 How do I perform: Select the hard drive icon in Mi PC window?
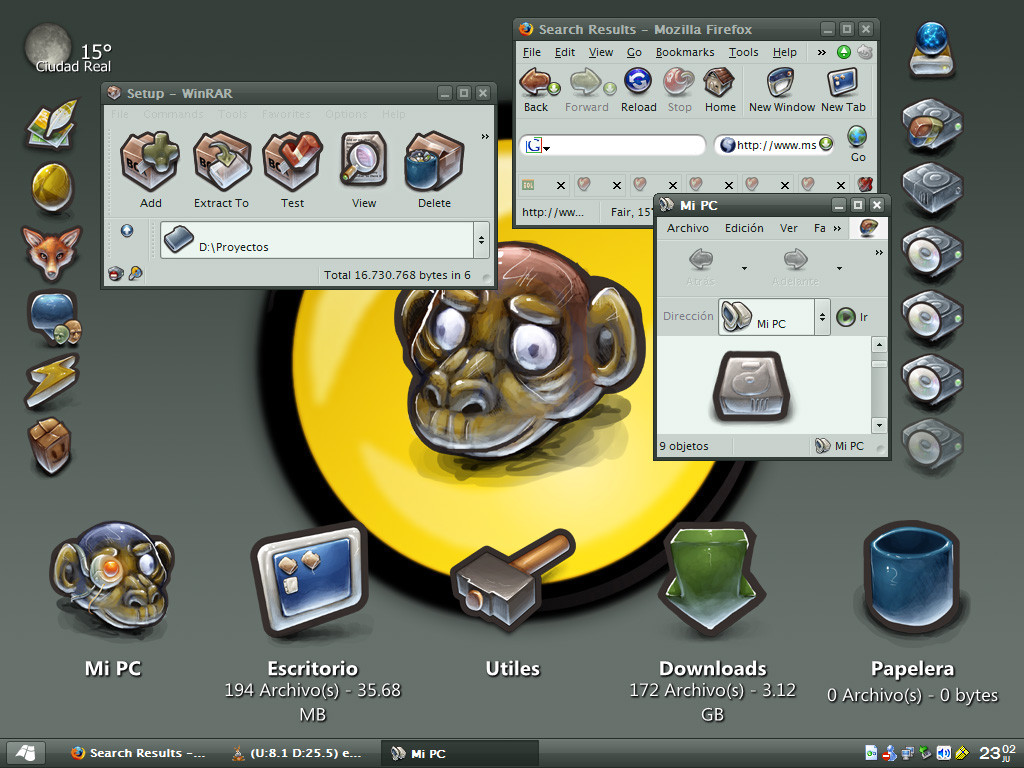pos(751,385)
